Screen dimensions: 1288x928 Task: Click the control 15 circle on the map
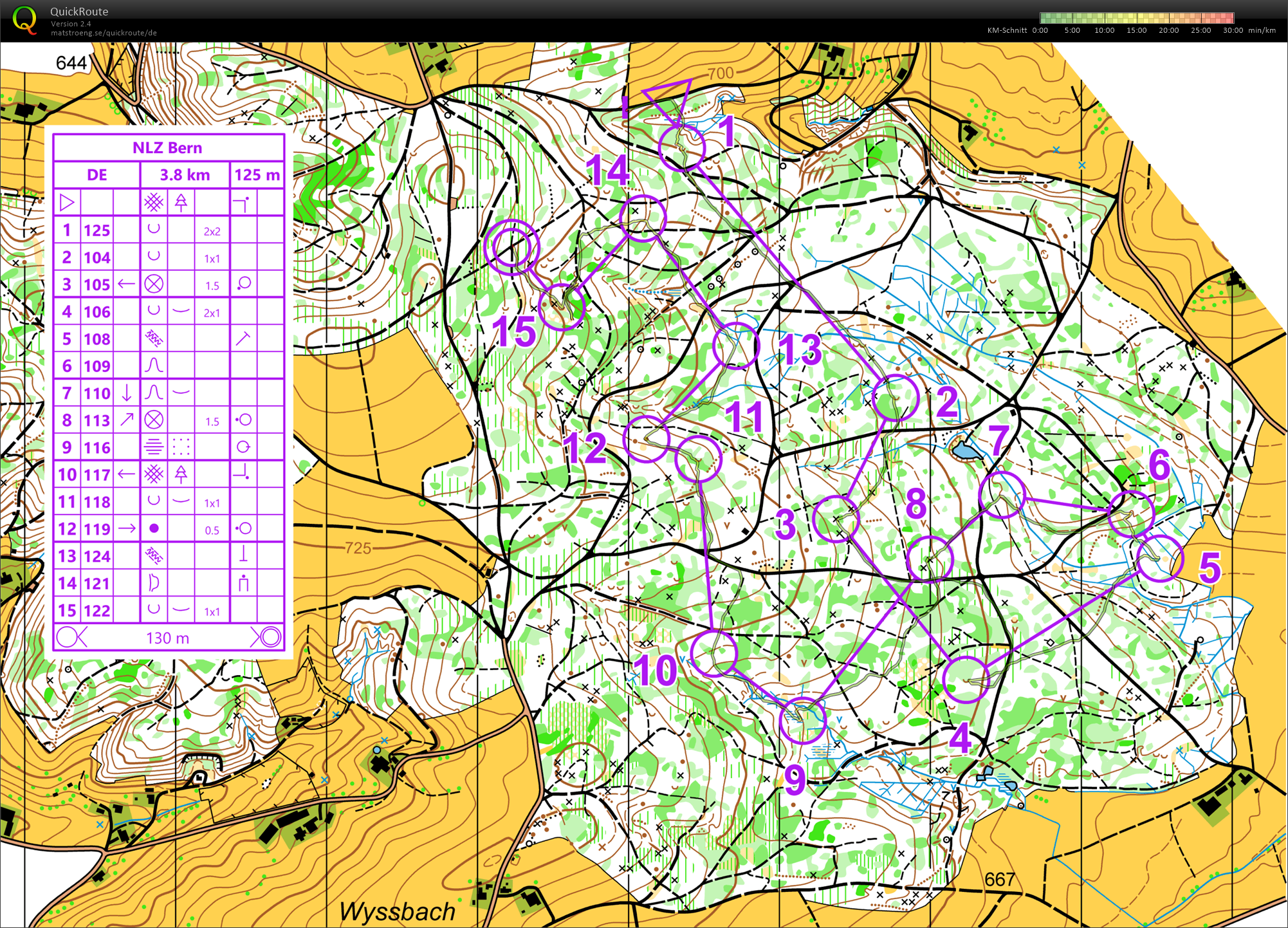(x=561, y=307)
